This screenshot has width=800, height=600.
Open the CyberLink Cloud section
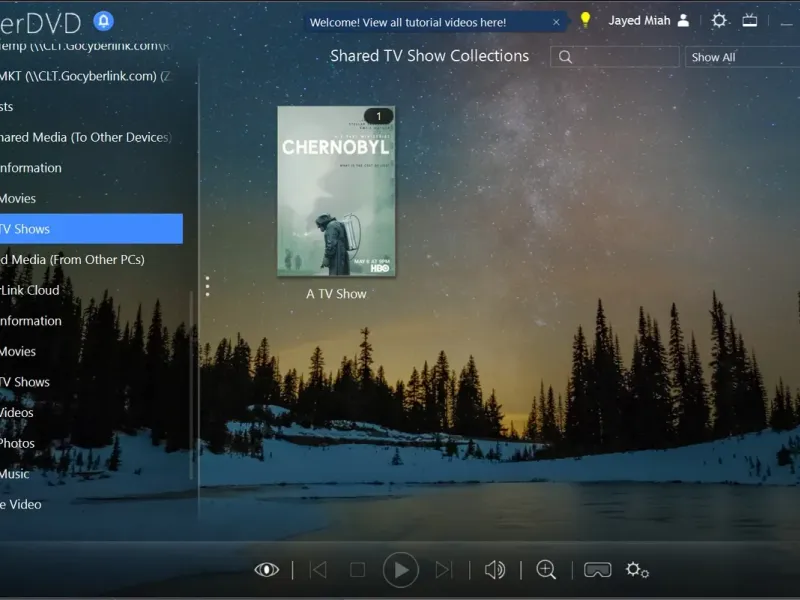click(x=30, y=290)
